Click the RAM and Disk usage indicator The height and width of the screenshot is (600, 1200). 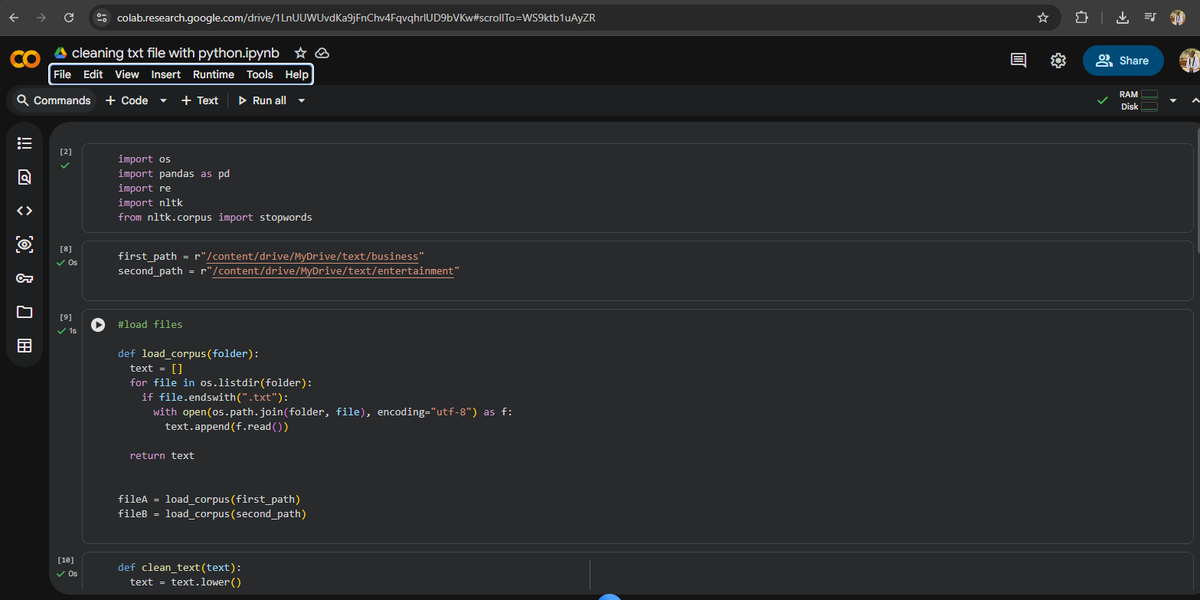click(x=1138, y=100)
